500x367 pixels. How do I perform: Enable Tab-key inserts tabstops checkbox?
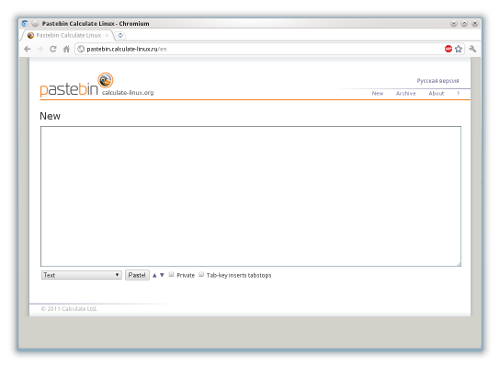point(201,275)
